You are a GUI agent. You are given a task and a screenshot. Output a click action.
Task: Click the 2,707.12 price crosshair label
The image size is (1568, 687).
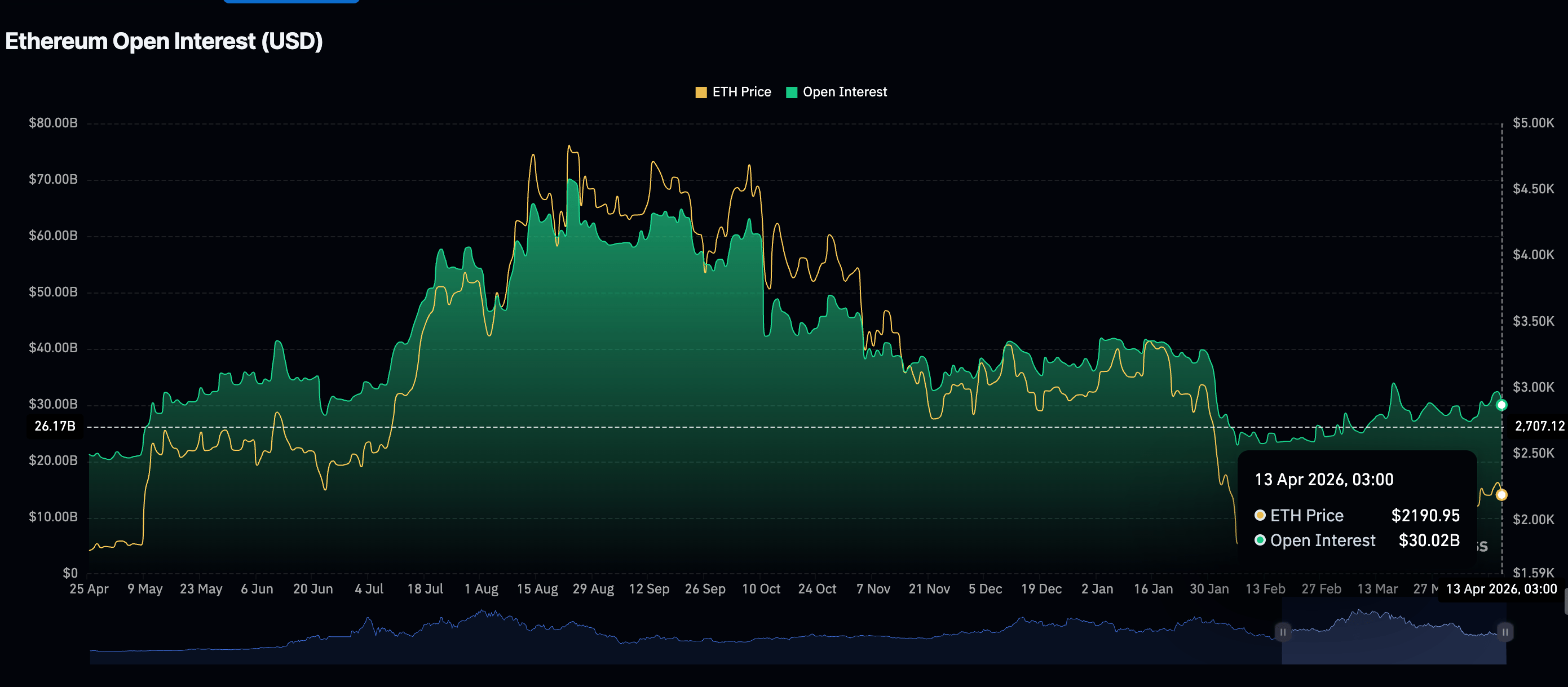click(1539, 426)
